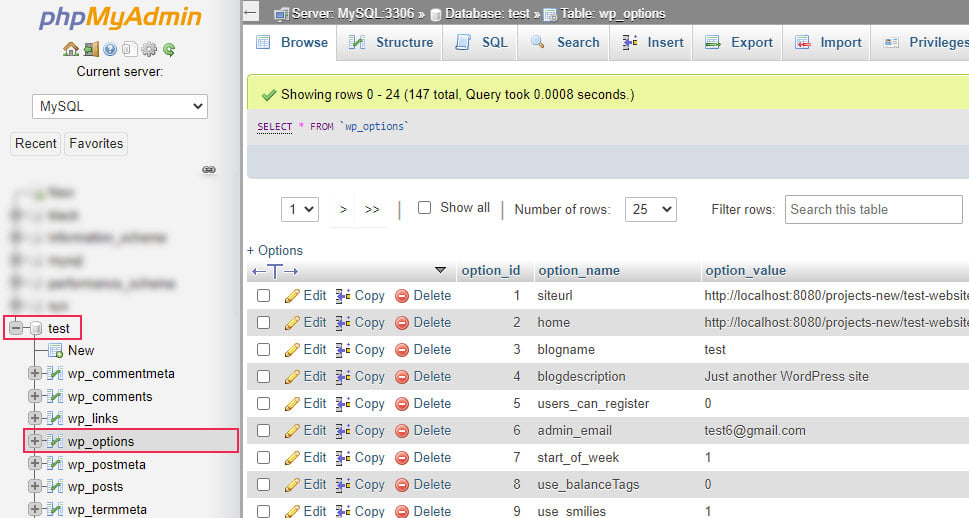This screenshot has height=518, width=969.
Task: Sort by the option_name column header
Action: coord(579,271)
